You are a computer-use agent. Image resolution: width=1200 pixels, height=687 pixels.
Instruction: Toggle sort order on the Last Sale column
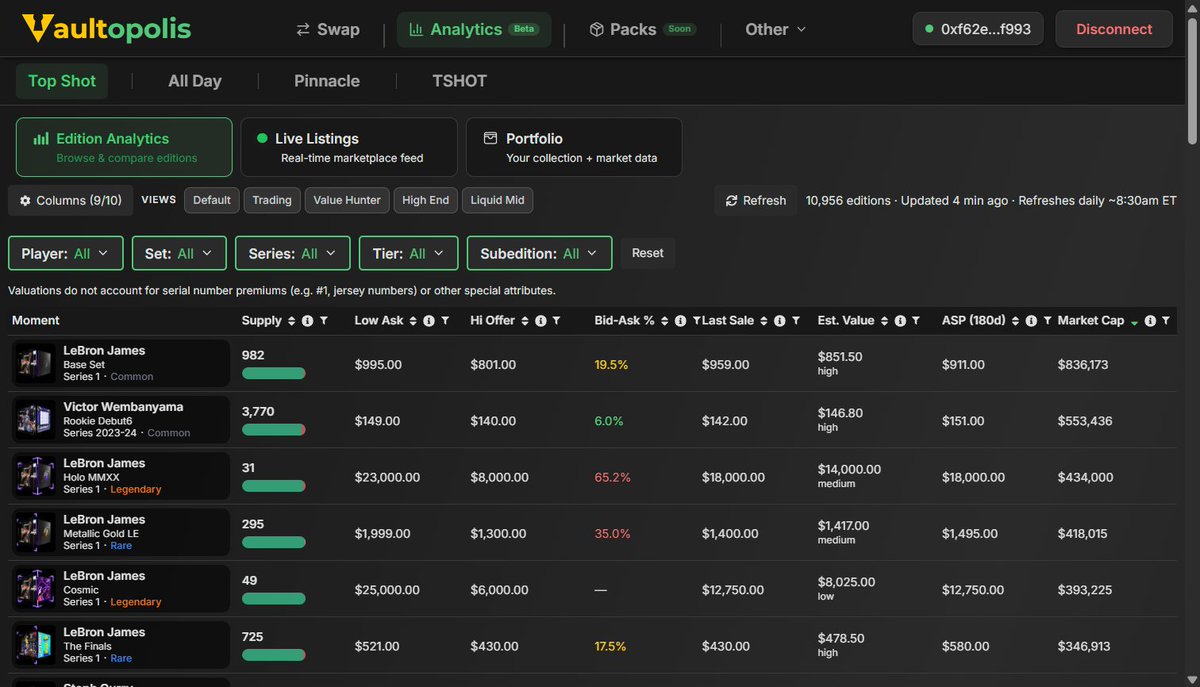coord(762,320)
